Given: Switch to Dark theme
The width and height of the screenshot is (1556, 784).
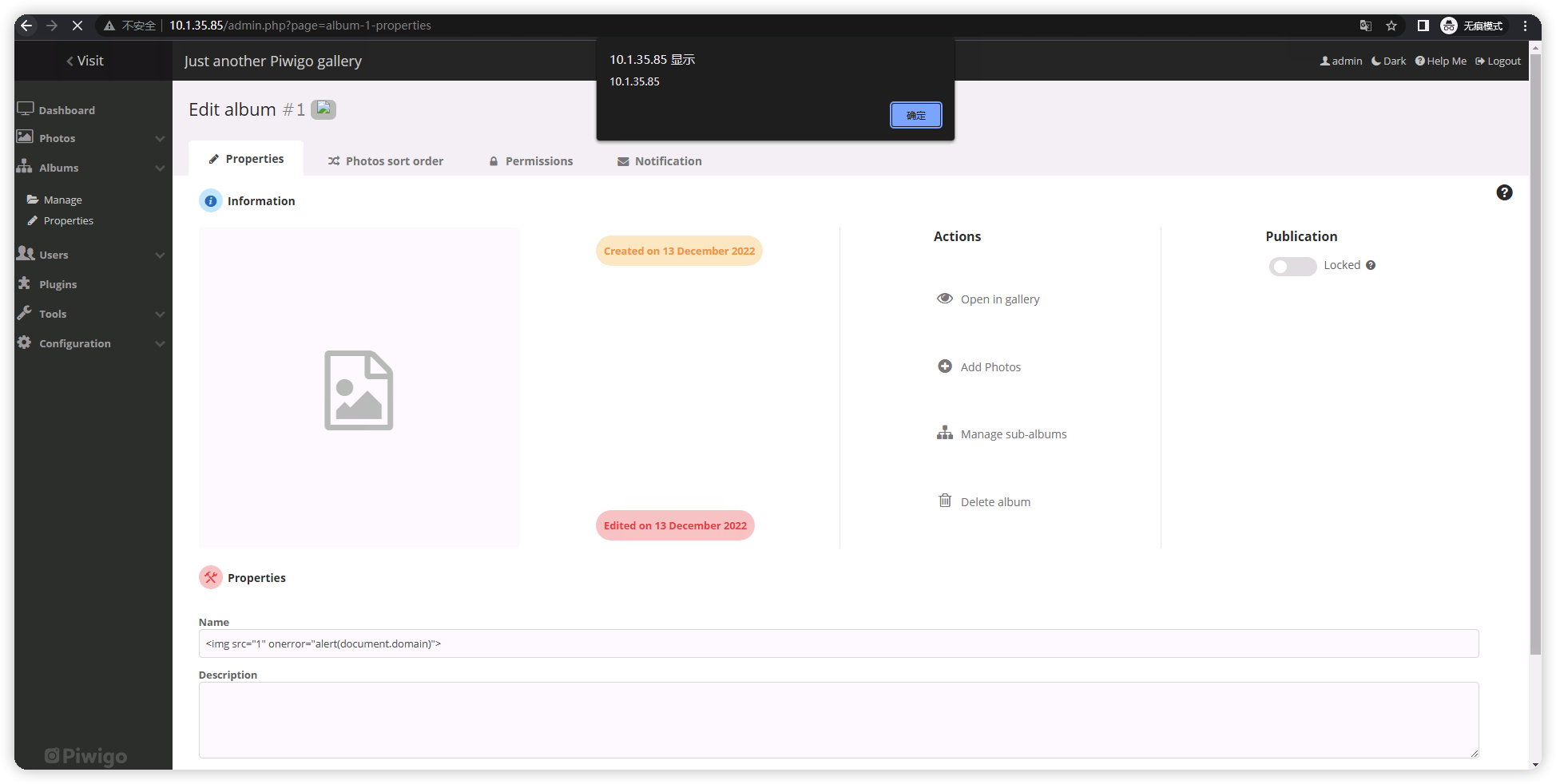Looking at the screenshot, I should tap(1389, 61).
